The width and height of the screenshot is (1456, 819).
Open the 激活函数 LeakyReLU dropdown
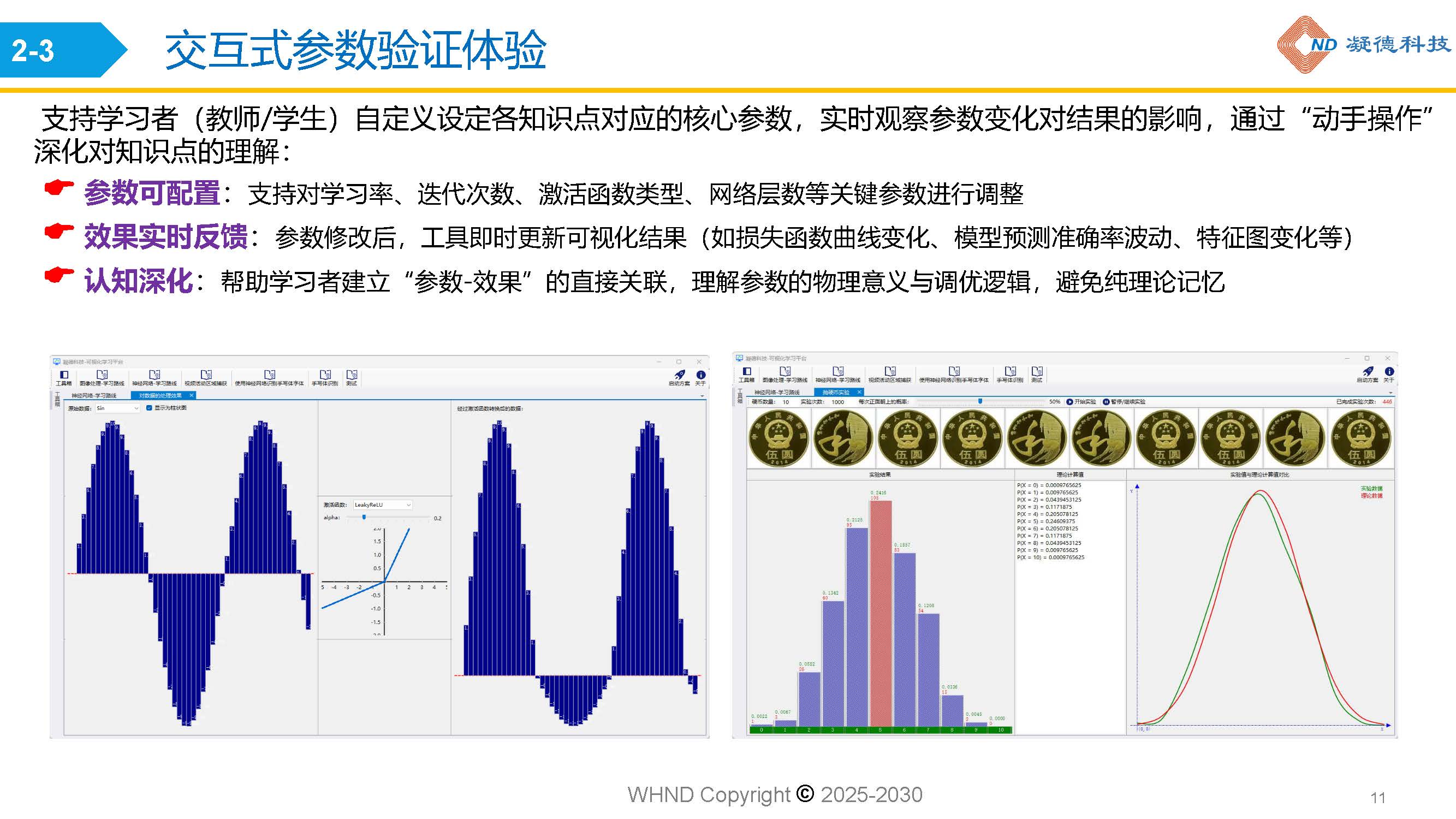(383, 505)
